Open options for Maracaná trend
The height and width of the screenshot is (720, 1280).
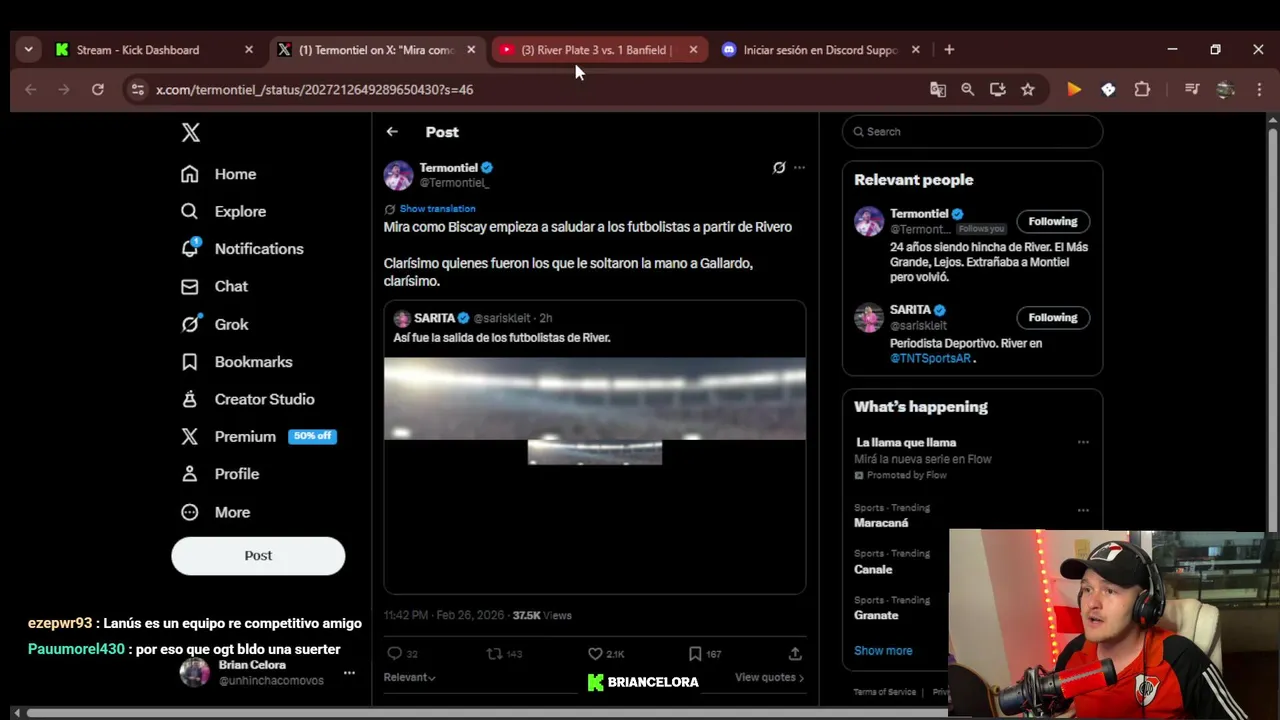click(x=1083, y=510)
